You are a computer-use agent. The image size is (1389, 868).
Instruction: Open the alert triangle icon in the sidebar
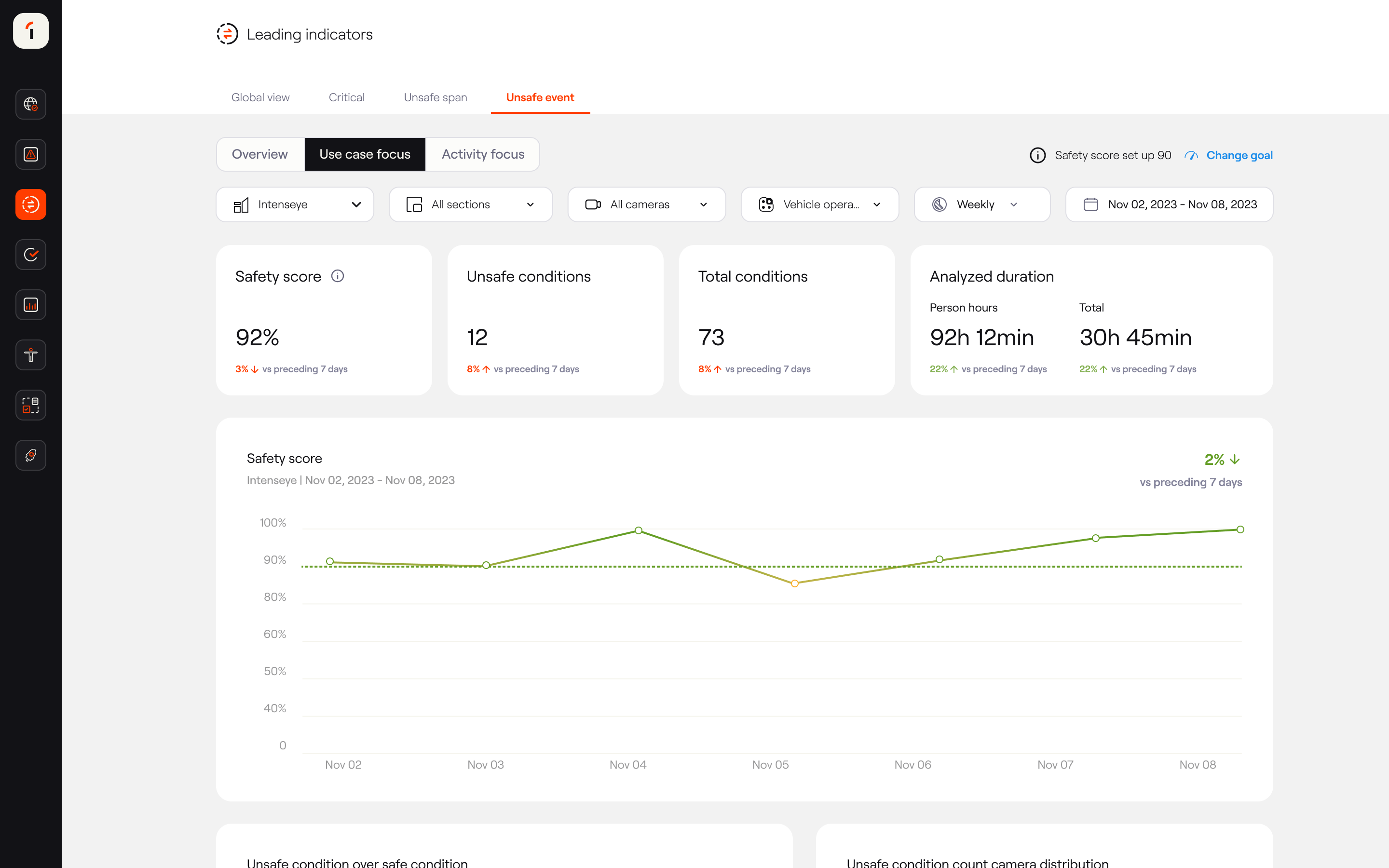tap(31, 154)
